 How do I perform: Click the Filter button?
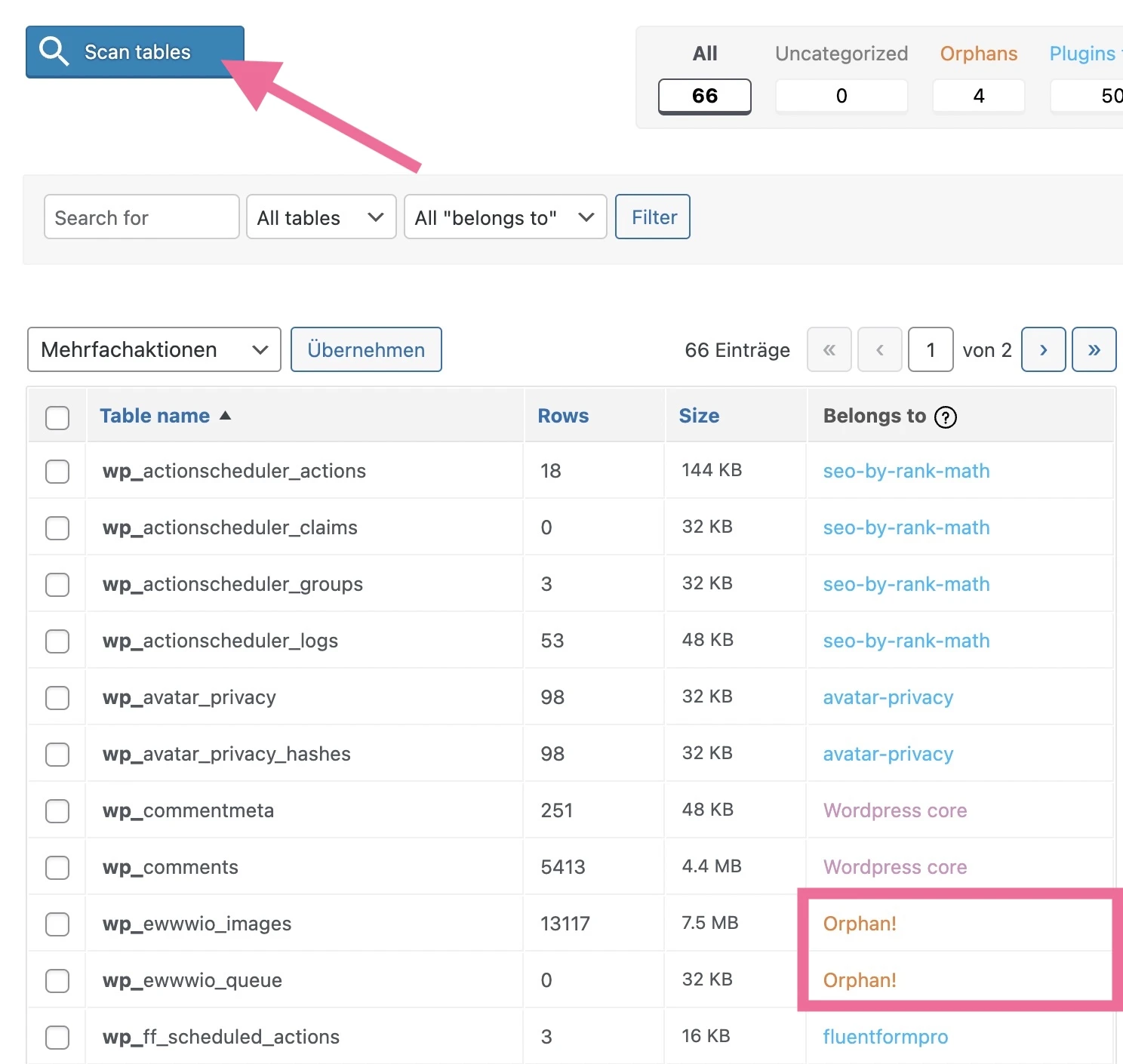(x=653, y=217)
